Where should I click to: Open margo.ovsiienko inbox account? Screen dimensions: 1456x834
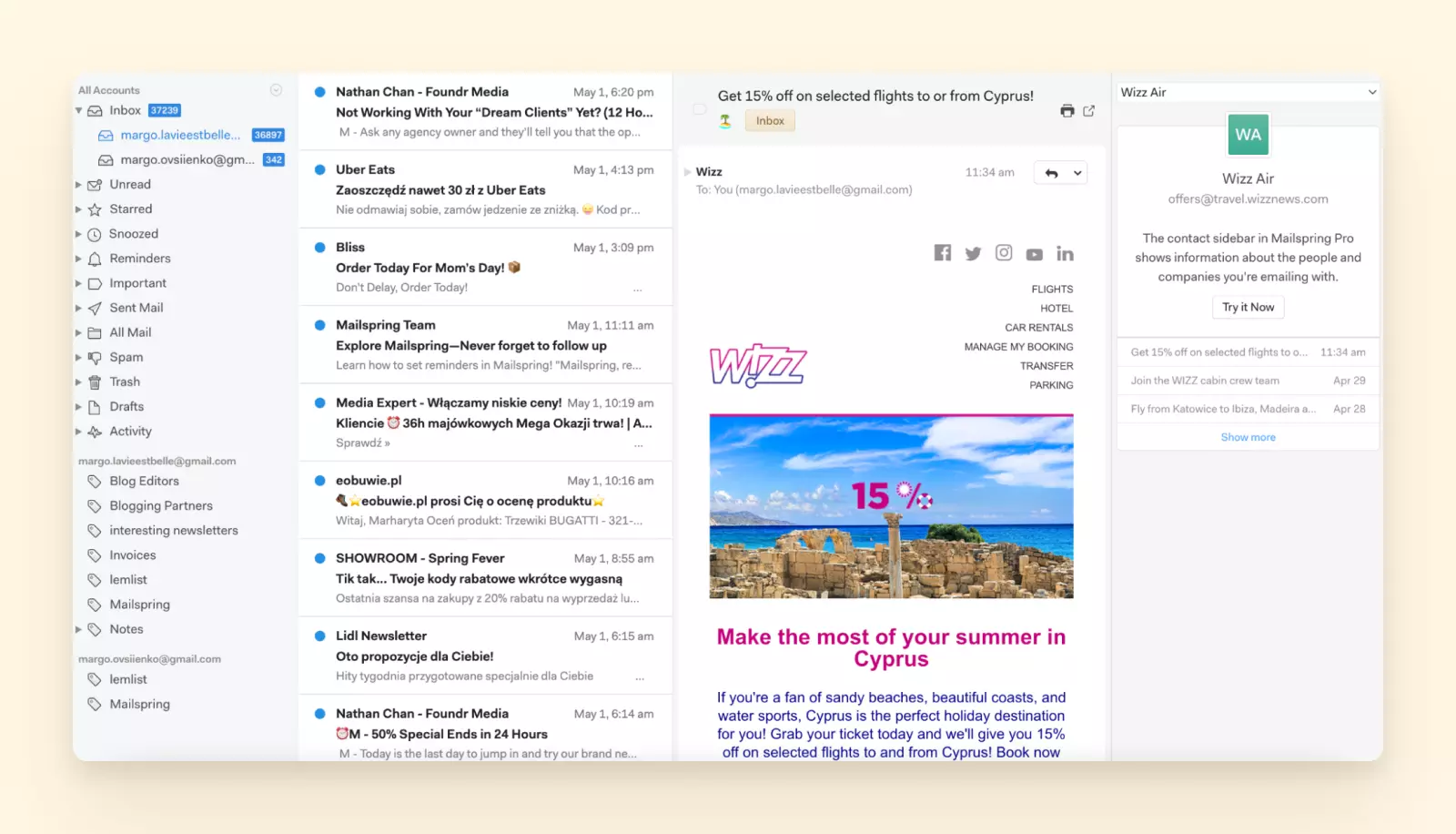187,160
